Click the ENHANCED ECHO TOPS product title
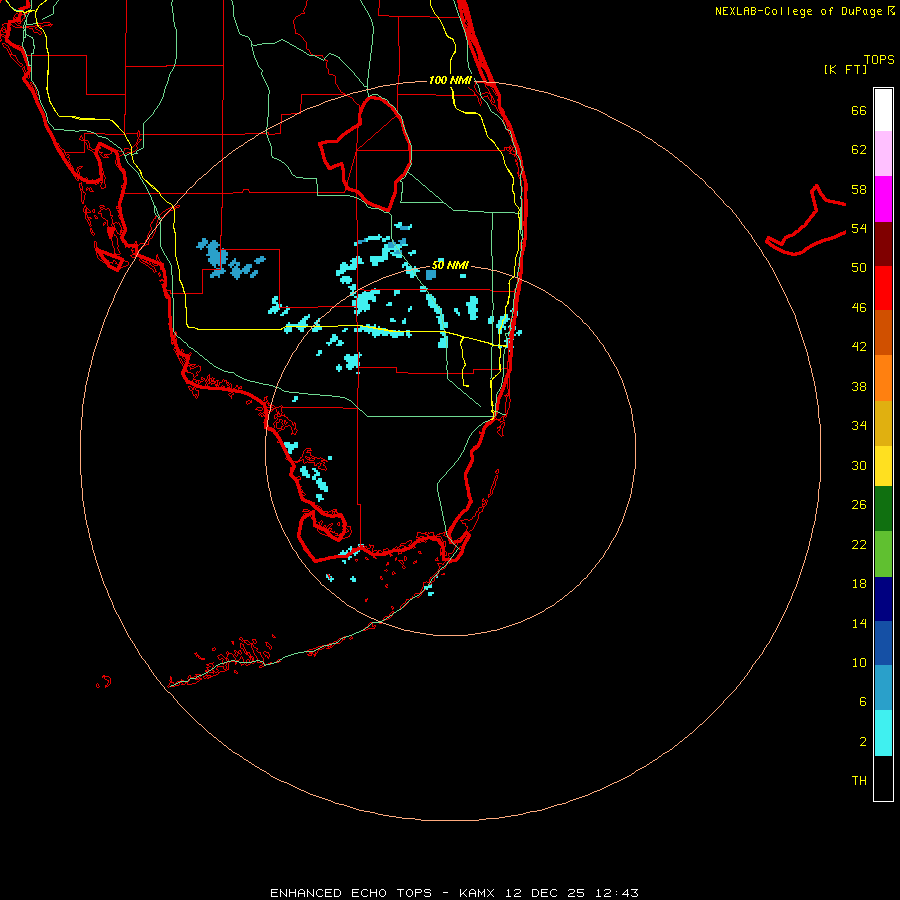 [351, 893]
